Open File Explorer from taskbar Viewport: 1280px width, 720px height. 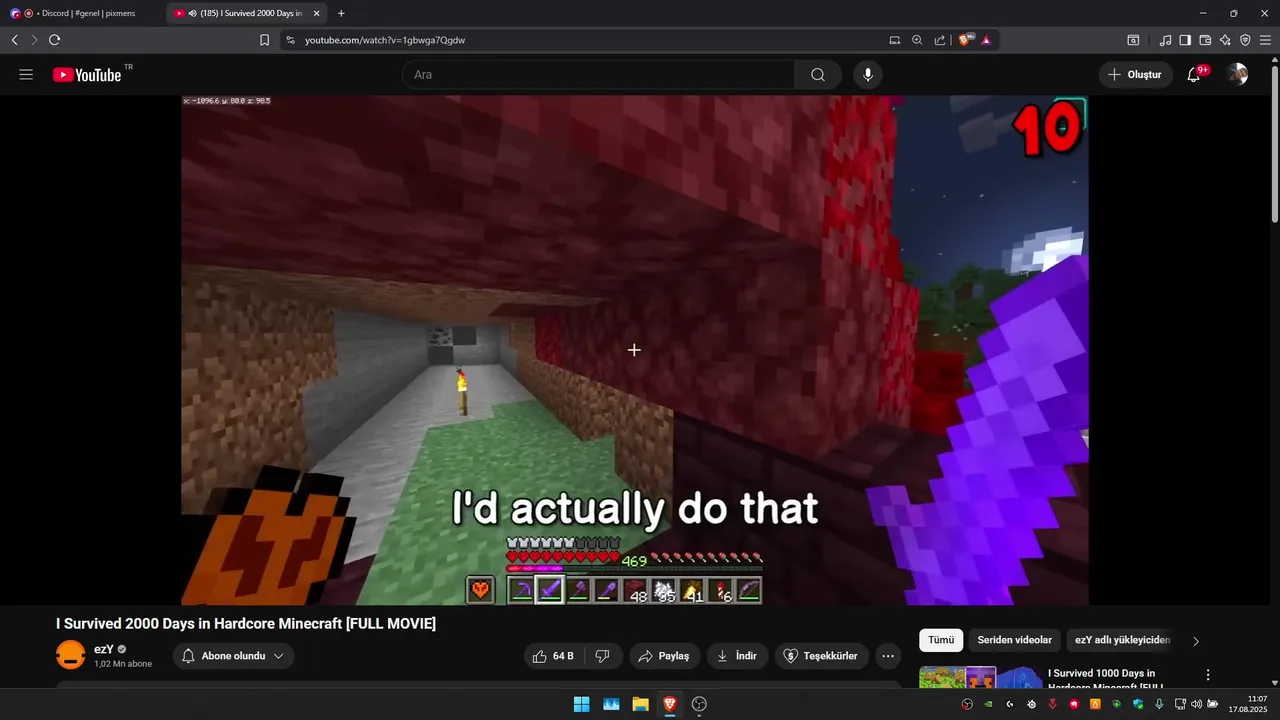tap(640, 704)
